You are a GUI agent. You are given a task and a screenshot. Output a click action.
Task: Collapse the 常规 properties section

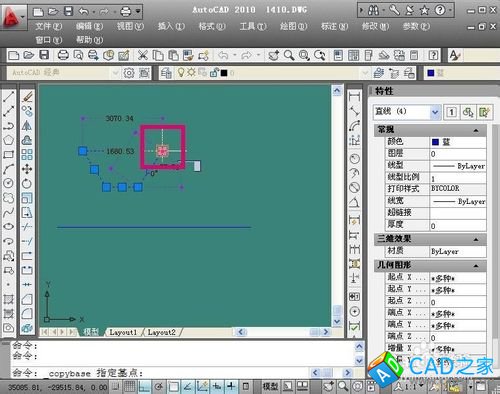pos(476,130)
